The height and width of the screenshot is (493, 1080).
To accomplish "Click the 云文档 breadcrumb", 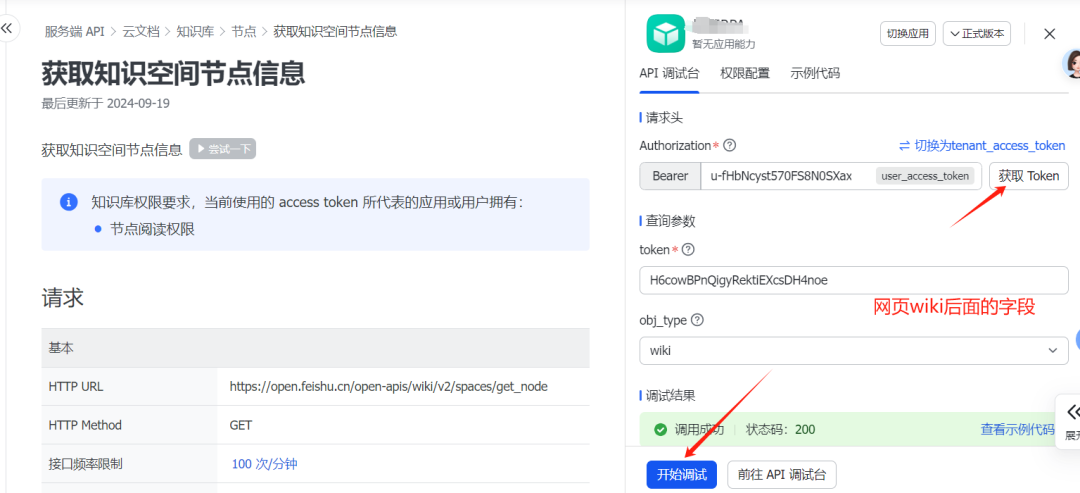I will [x=141, y=31].
